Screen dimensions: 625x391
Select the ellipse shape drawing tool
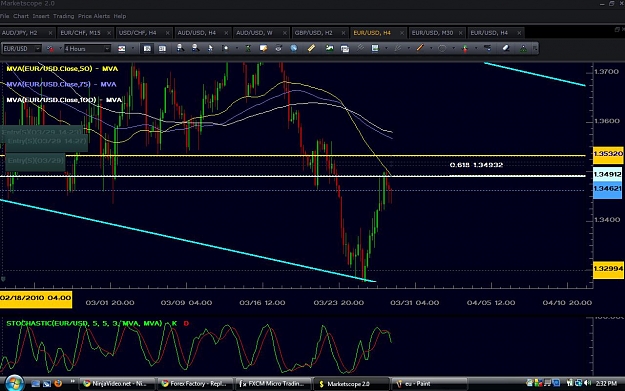[x=442, y=48]
